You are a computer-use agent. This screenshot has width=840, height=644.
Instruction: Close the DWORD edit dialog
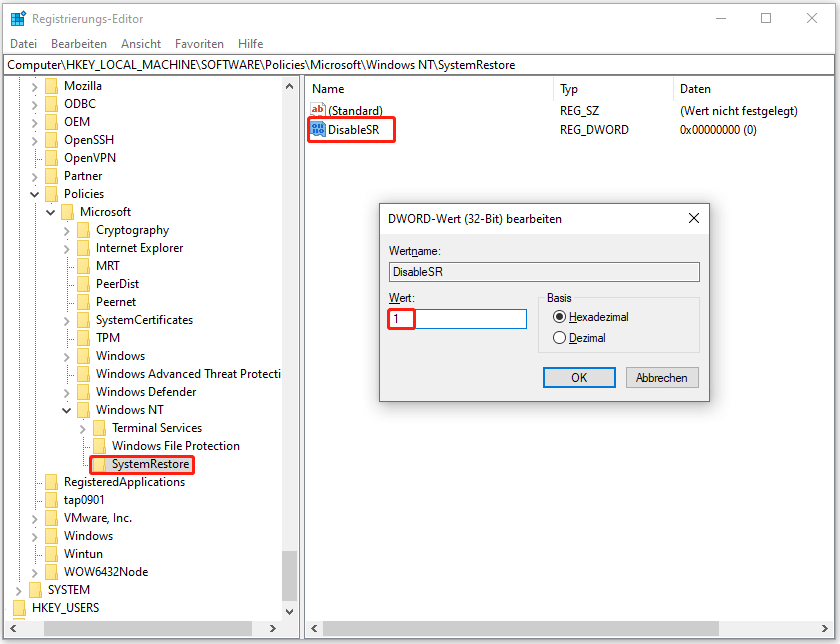pos(693,218)
